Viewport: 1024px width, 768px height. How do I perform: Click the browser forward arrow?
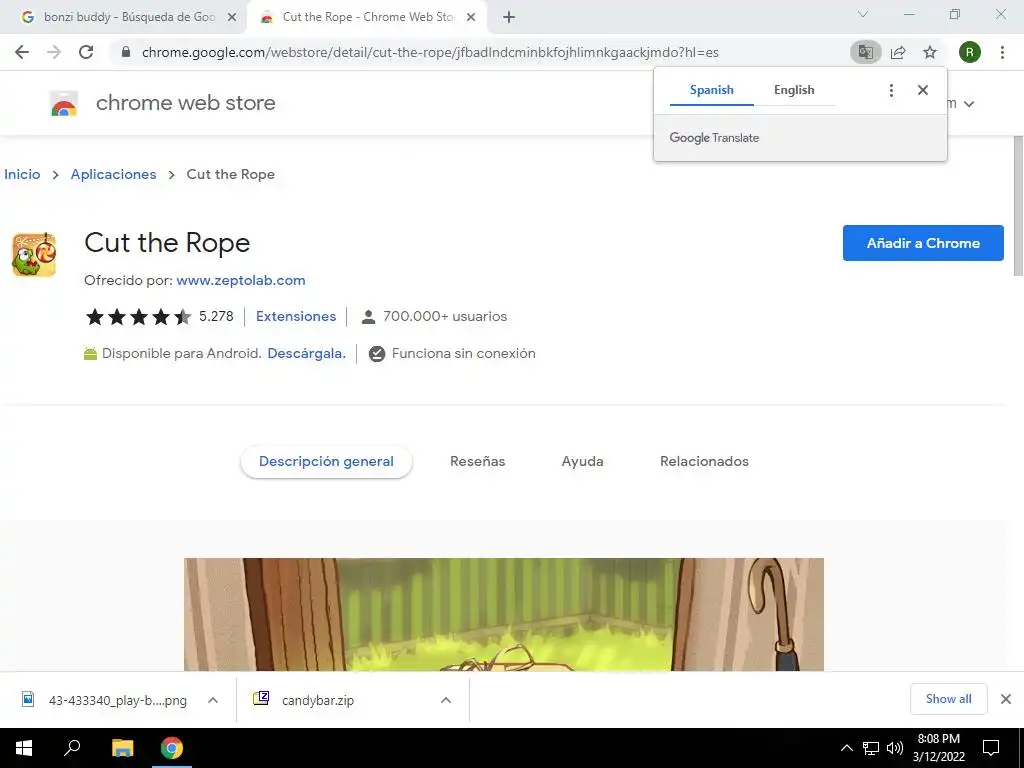tap(54, 52)
